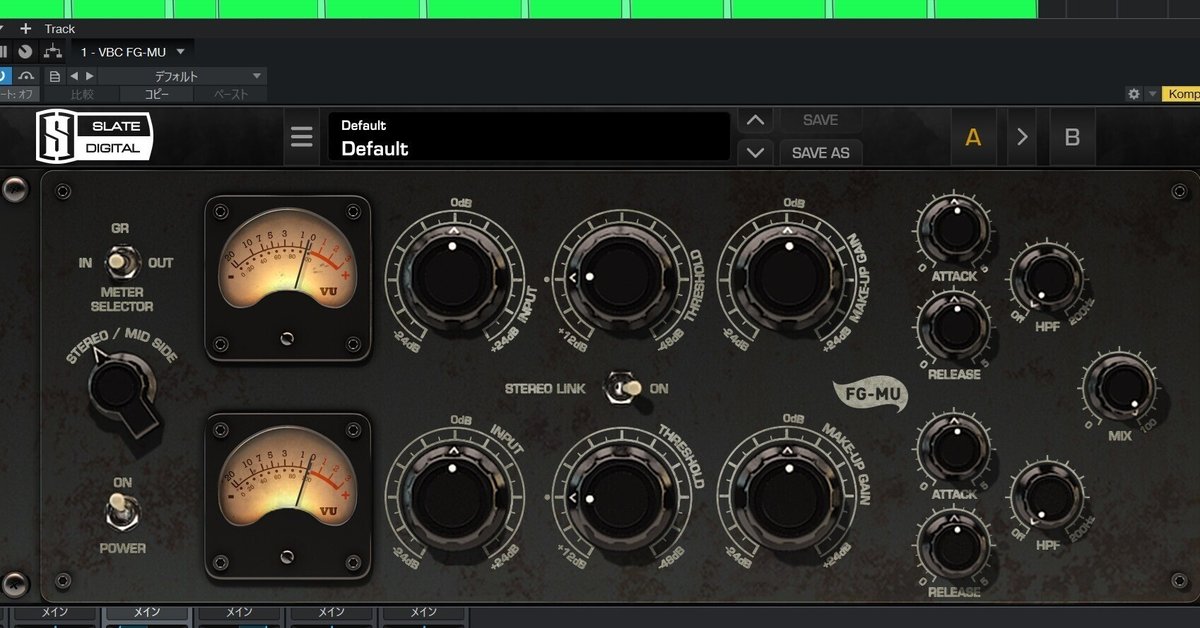Click the ペースト paste button

230,95
